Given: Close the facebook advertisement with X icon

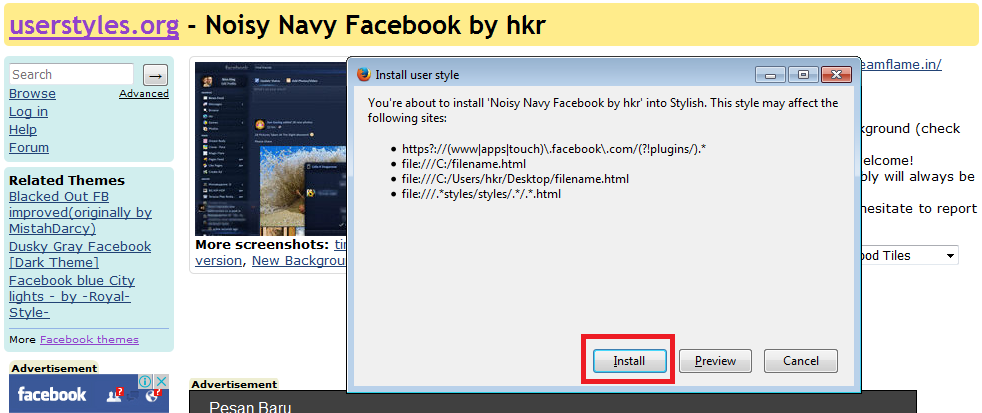Looking at the screenshot, I should pyautogui.click(x=162, y=381).
